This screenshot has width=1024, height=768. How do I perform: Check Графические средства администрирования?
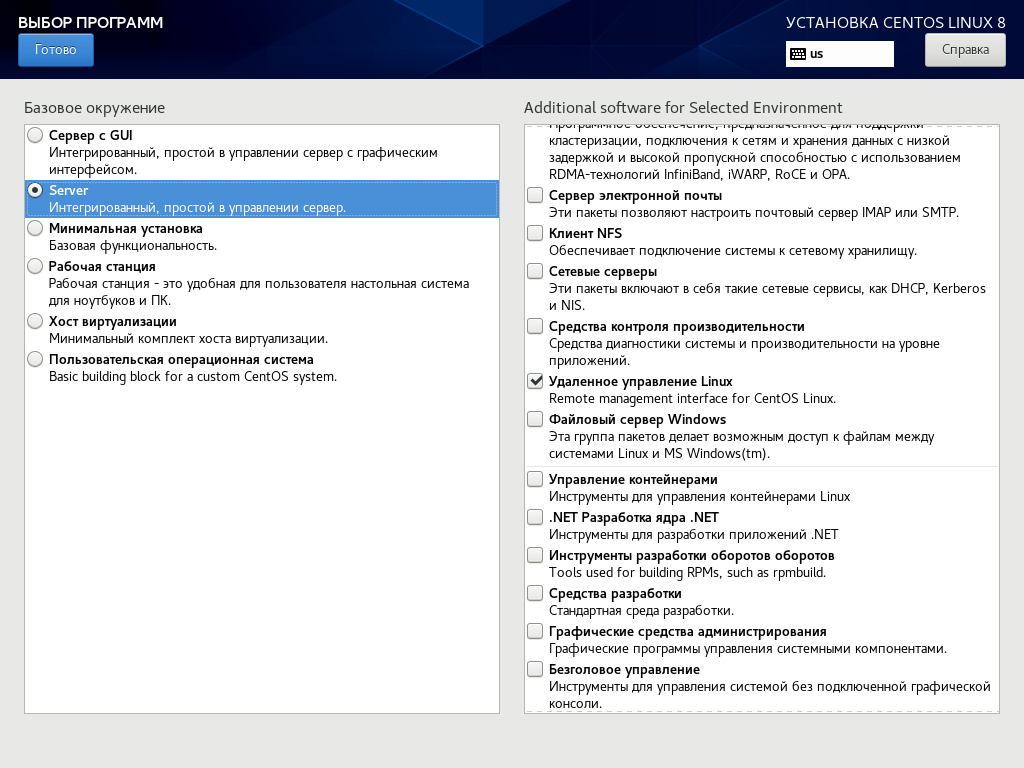click(535, 631)
